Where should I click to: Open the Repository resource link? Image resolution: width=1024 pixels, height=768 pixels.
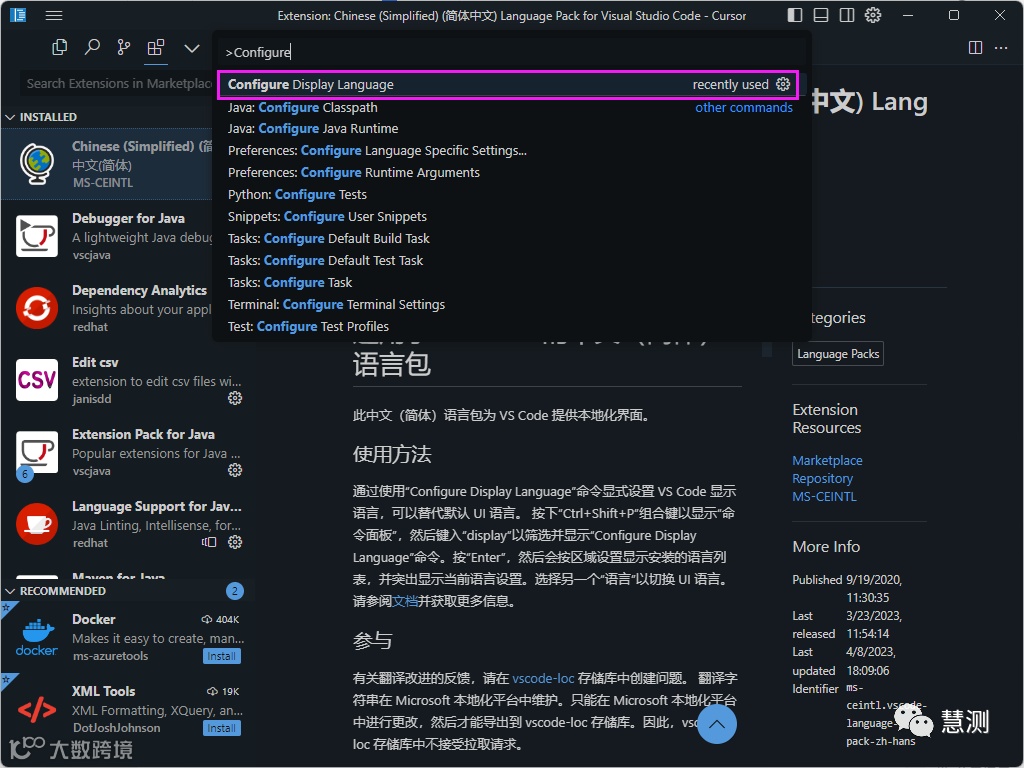point(822,479)
